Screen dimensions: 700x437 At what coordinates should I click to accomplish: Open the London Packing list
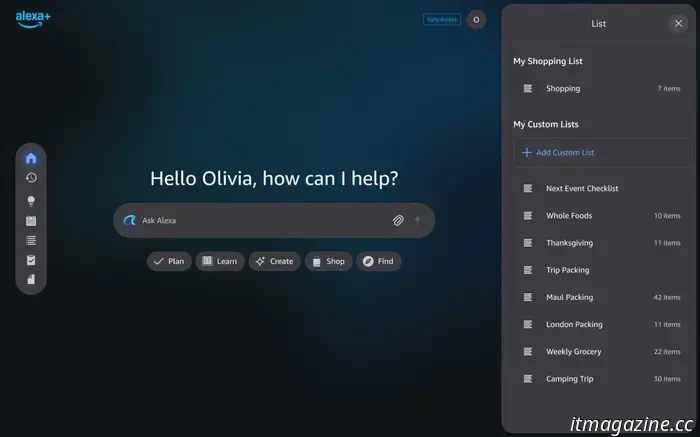point(602,325)
